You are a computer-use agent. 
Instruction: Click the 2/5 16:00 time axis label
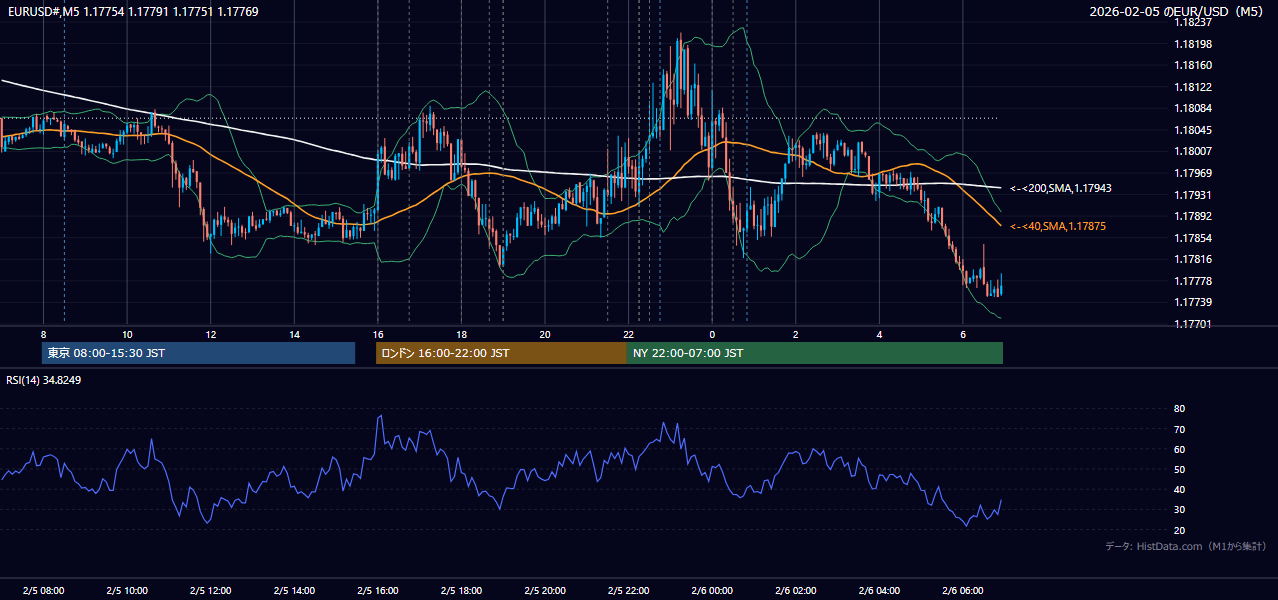[x=378, y=590]
